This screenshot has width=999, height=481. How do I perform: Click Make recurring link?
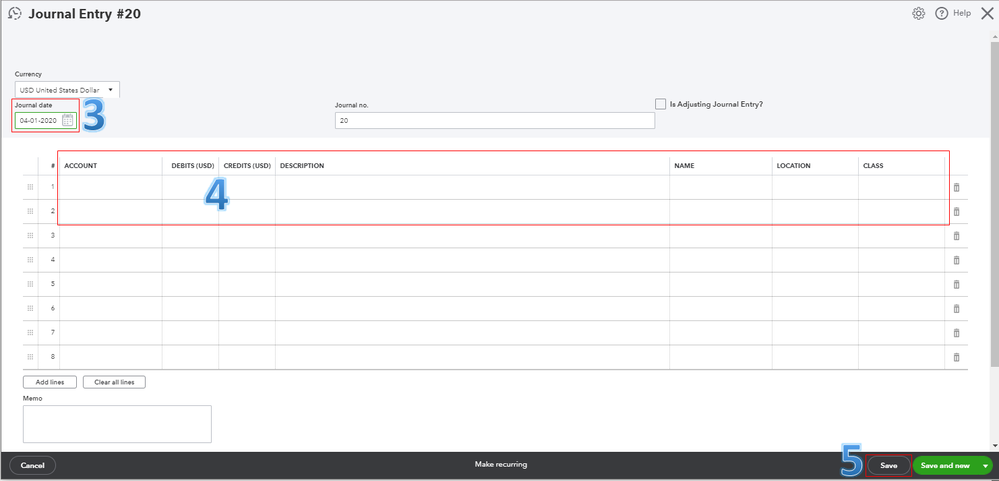pyautogui.click(x=501, y=464)
